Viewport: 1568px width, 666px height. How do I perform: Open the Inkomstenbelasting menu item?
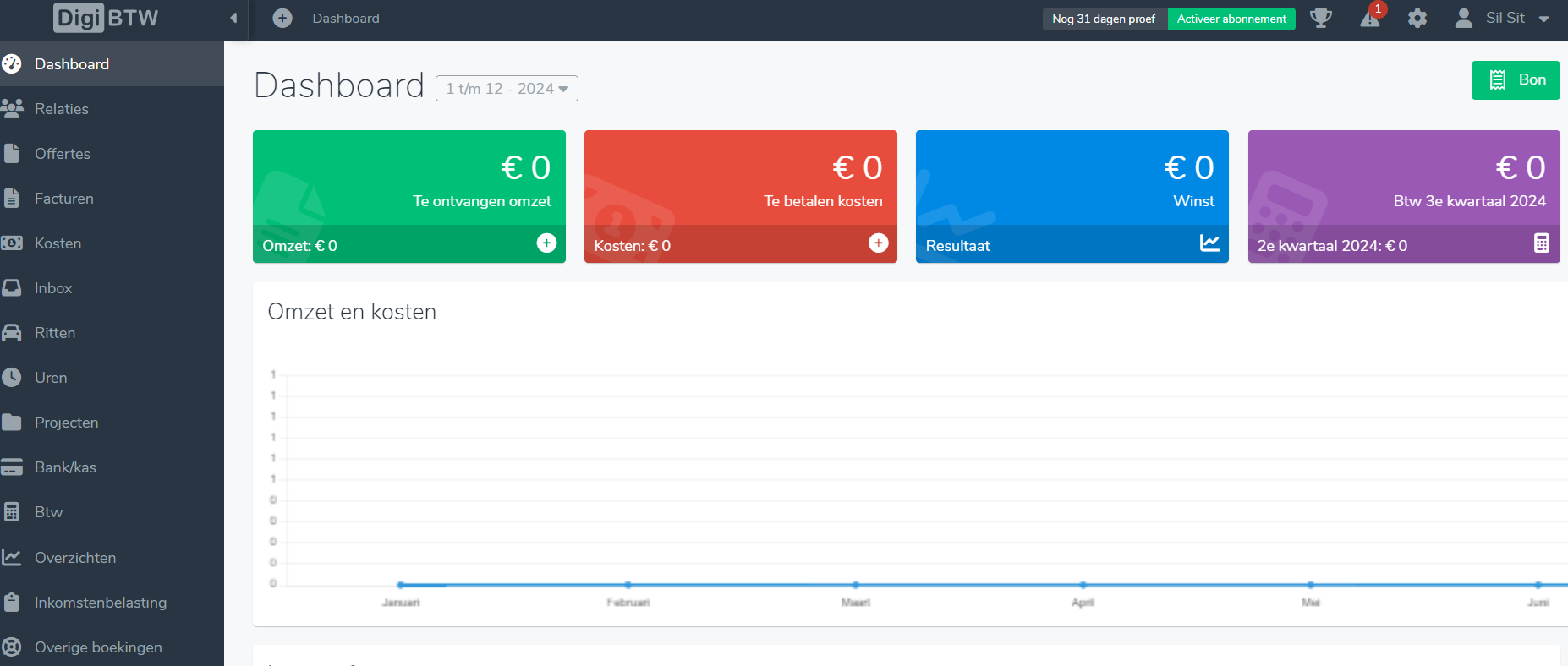tap(100, 603)
